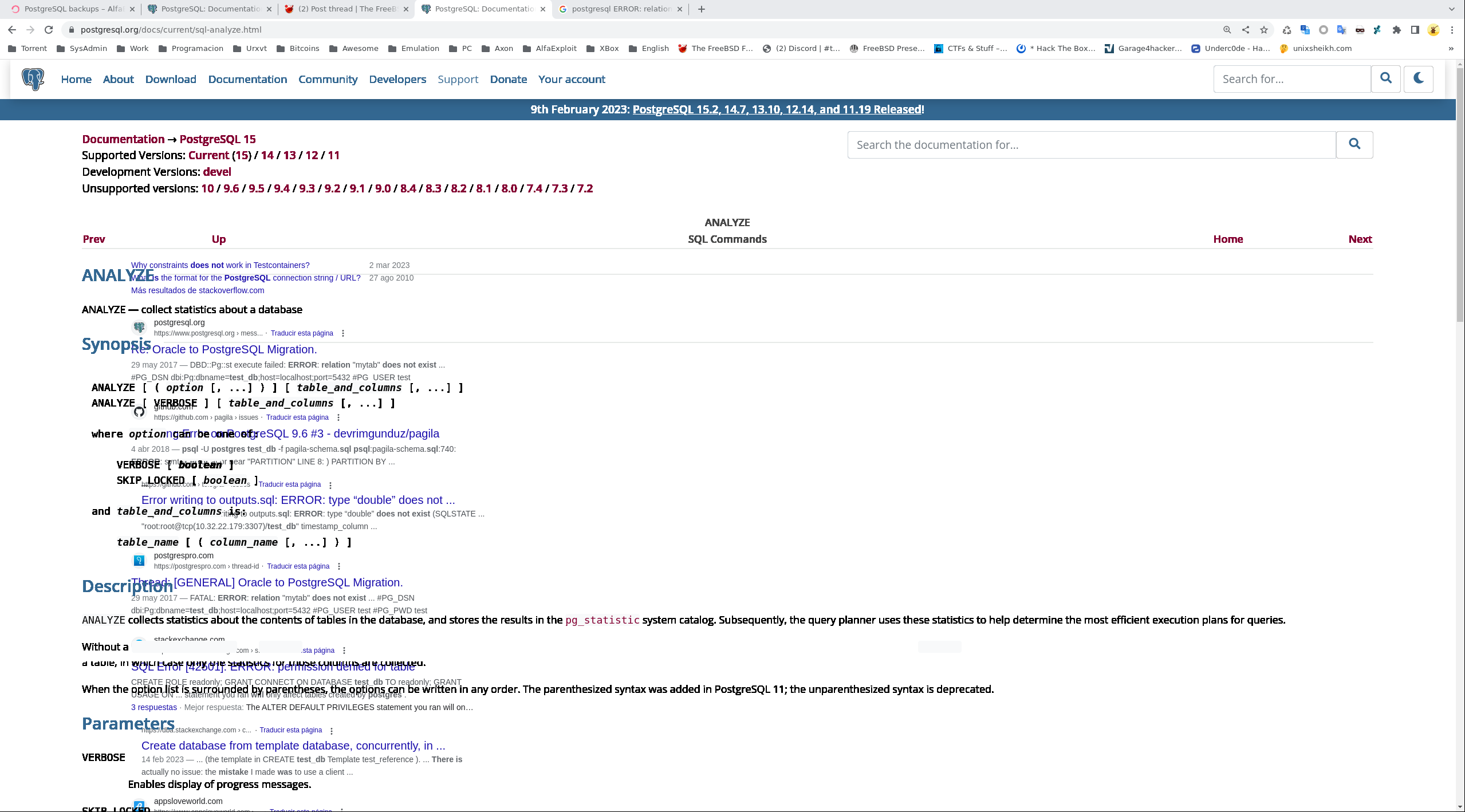Click the recycle arrows extension icon

1287,30
